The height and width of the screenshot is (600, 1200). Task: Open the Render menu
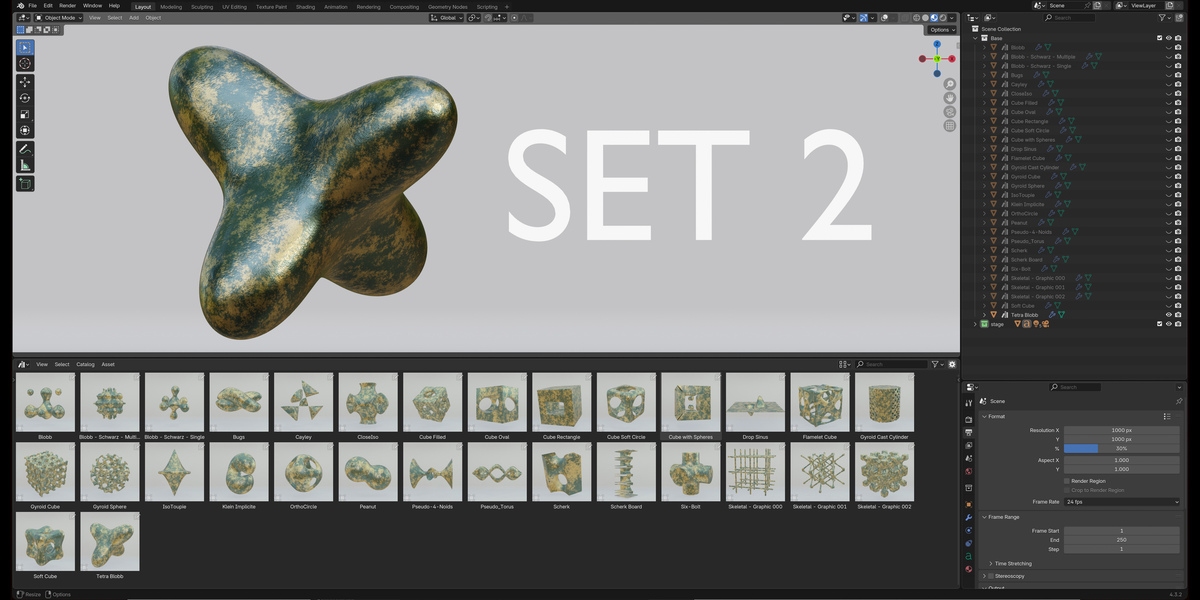[x=67, y=5]
